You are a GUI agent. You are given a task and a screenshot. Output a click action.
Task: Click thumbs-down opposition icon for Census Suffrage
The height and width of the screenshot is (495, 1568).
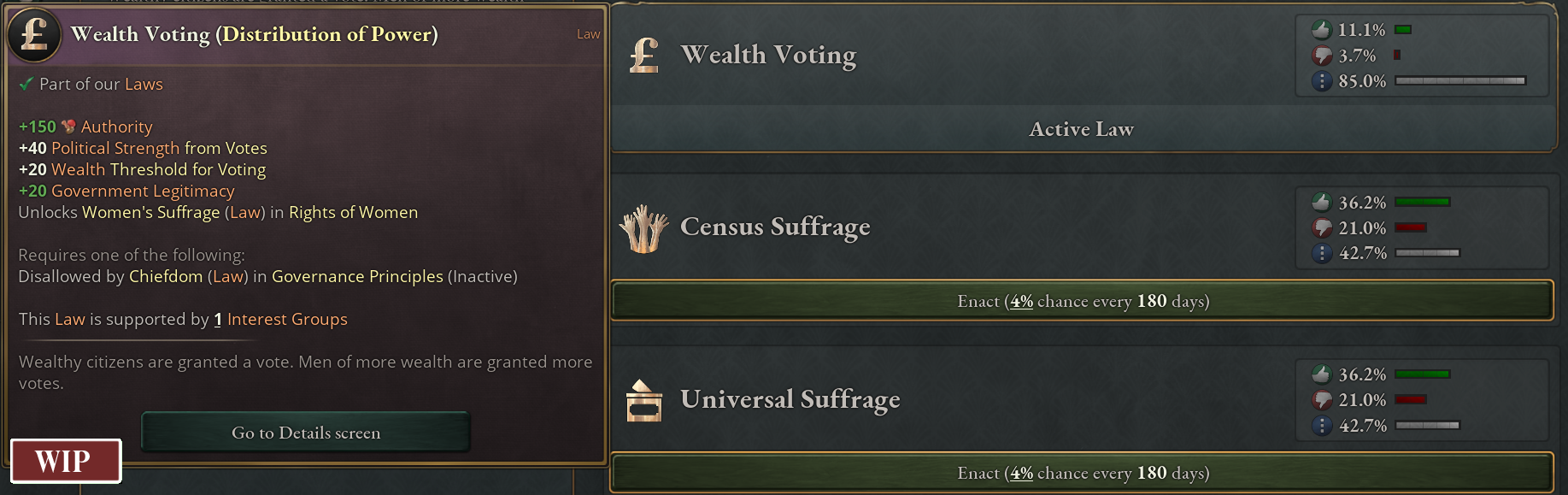[1322, 228]
